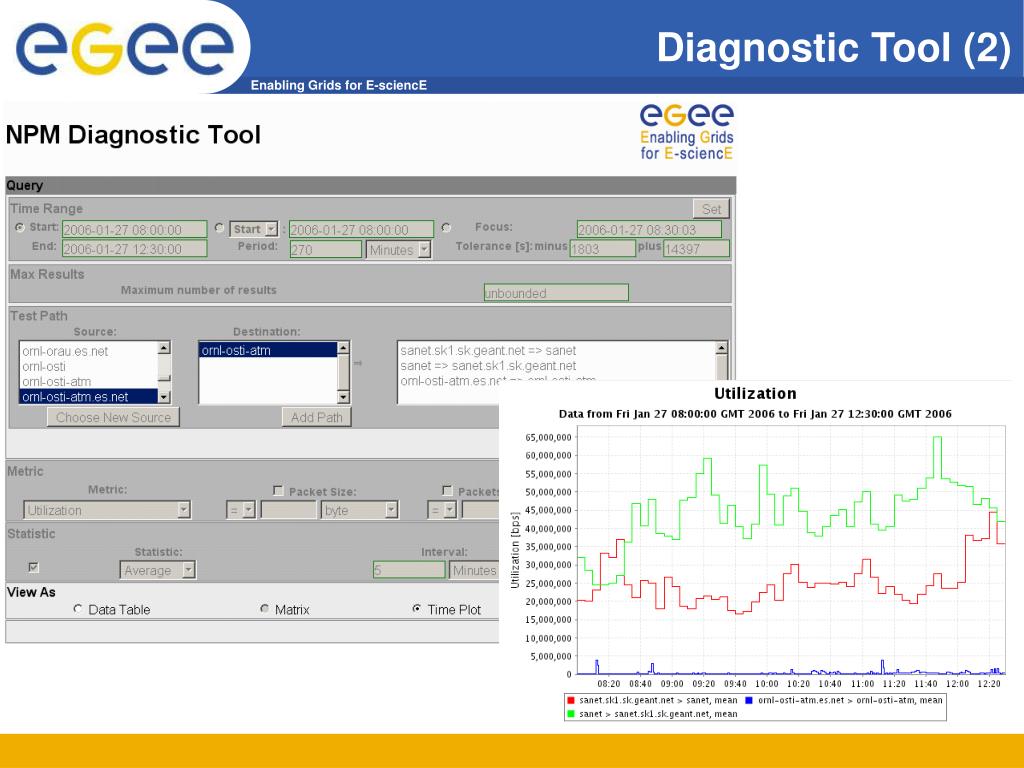Click the Focus date field 2006-01-27 08:30:03
The height and width of the screenshot is (768, 1024).
tap(649, 229)
